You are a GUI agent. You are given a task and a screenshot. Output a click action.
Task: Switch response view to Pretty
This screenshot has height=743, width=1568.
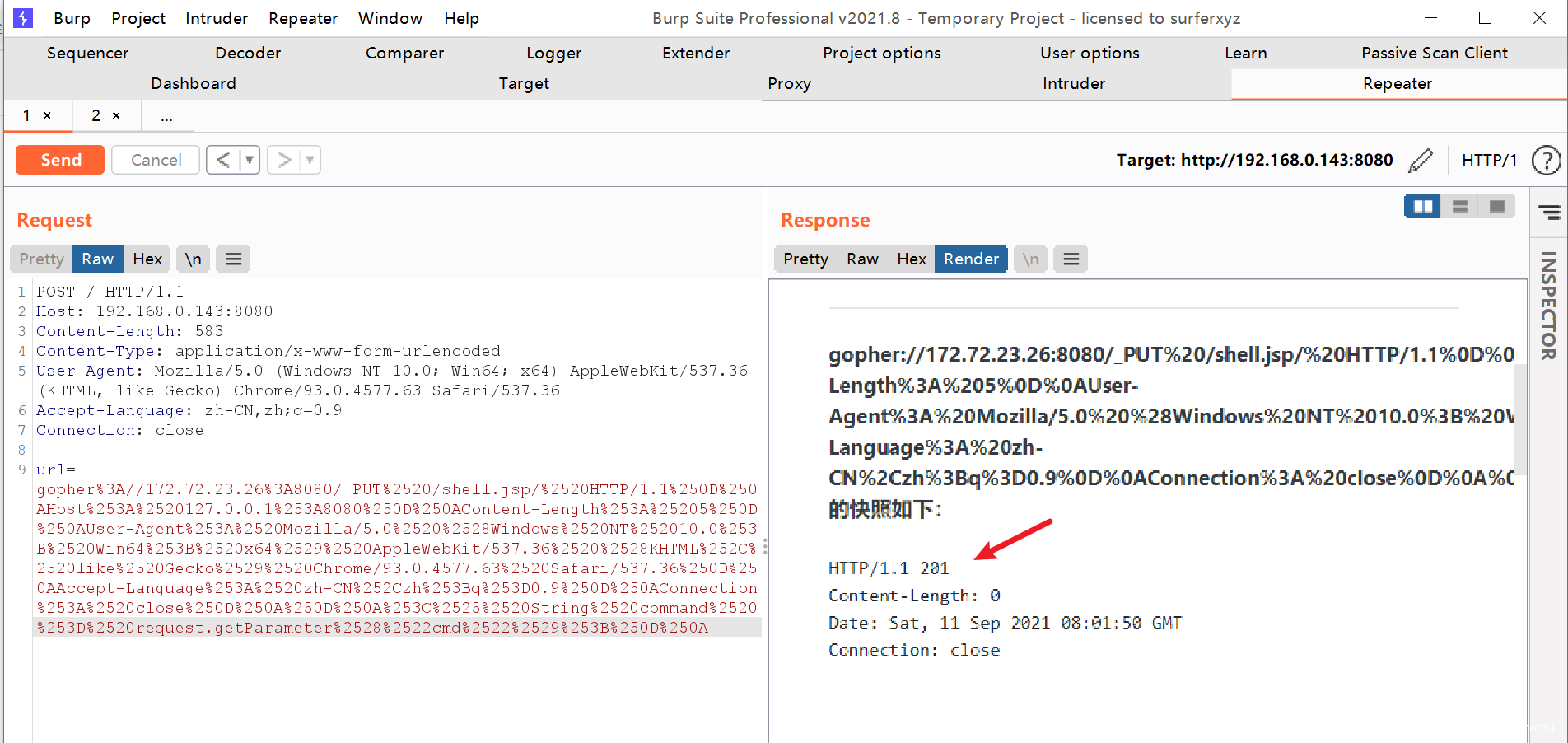click(x=805, y=259)
